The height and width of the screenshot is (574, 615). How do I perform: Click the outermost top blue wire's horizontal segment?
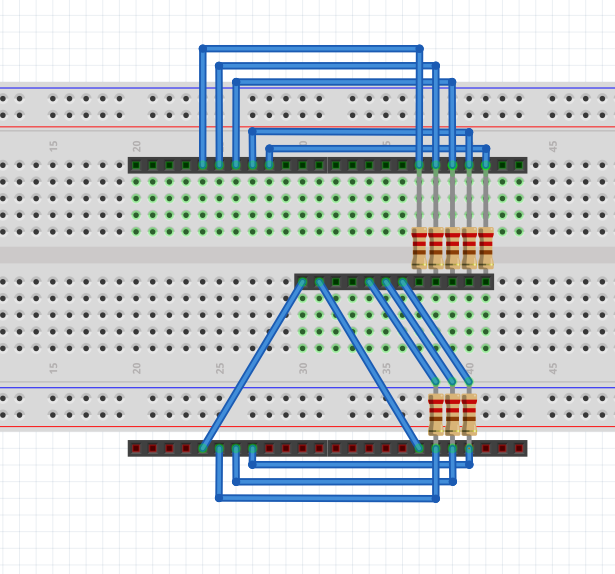[310, 48]
